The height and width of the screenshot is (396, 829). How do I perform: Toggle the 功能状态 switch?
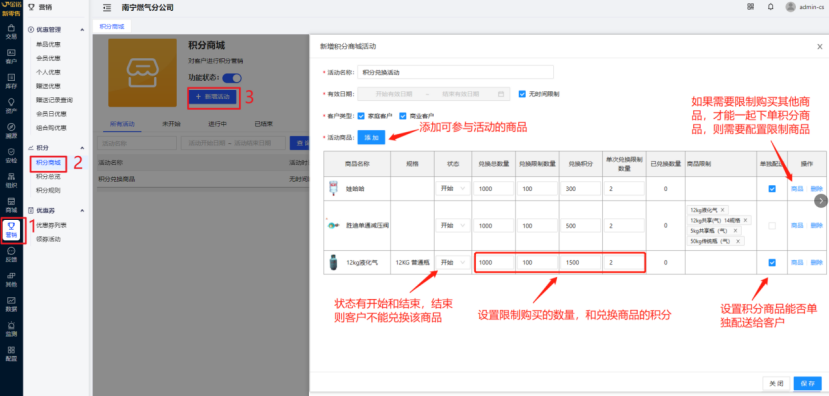[232, 78]
